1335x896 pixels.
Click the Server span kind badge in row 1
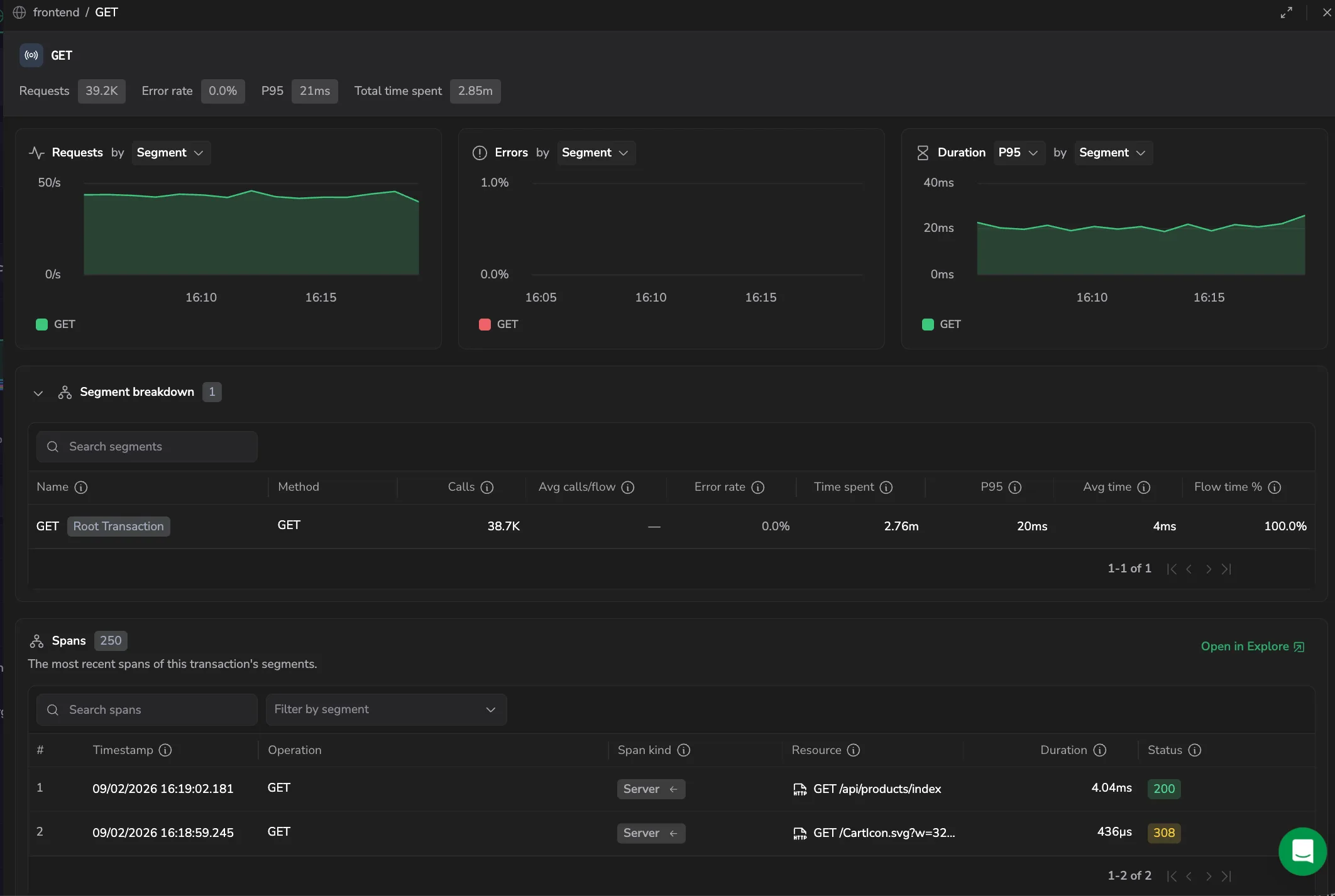pyautogui.click(x=651, y=789)
